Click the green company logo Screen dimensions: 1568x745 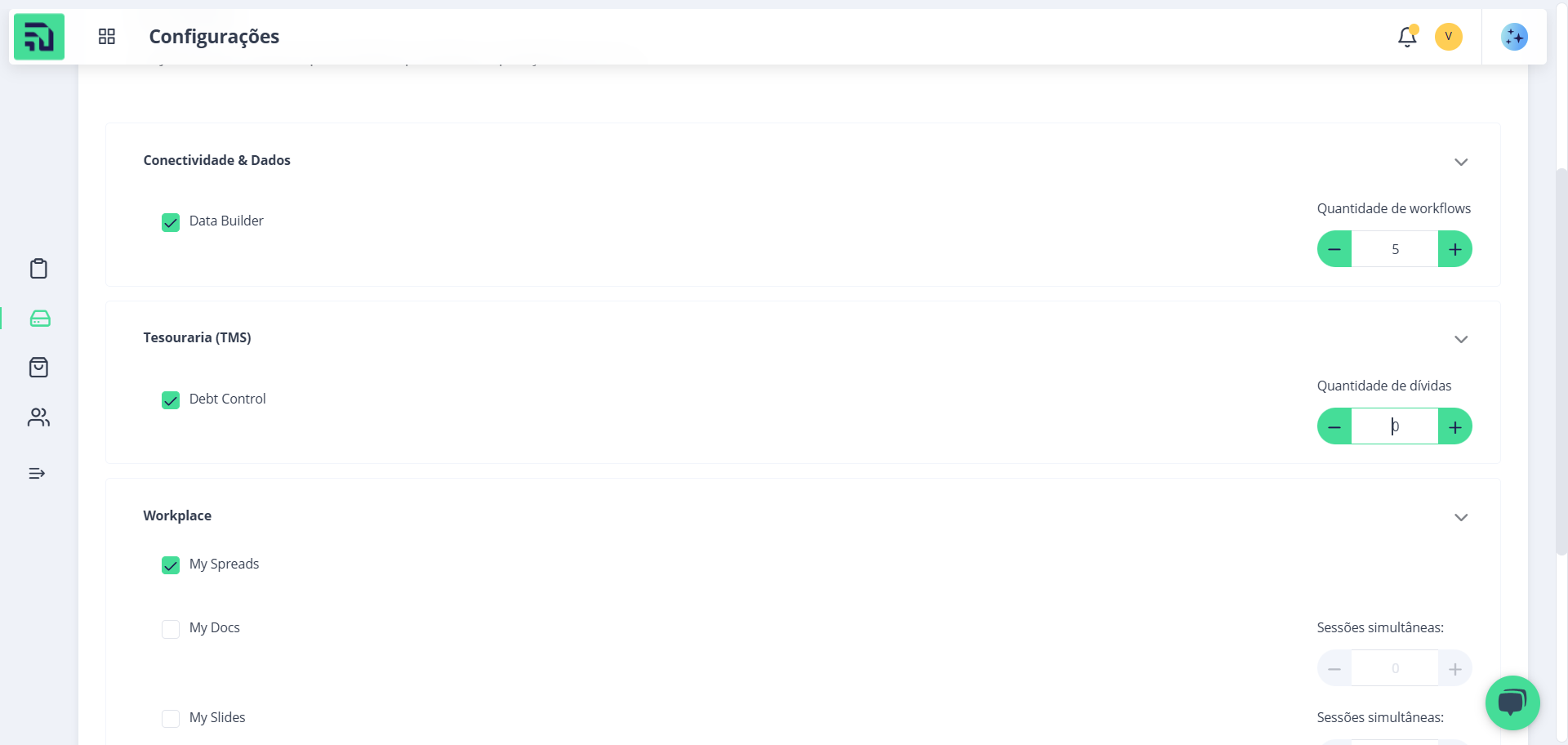click(x=39, y=37)
